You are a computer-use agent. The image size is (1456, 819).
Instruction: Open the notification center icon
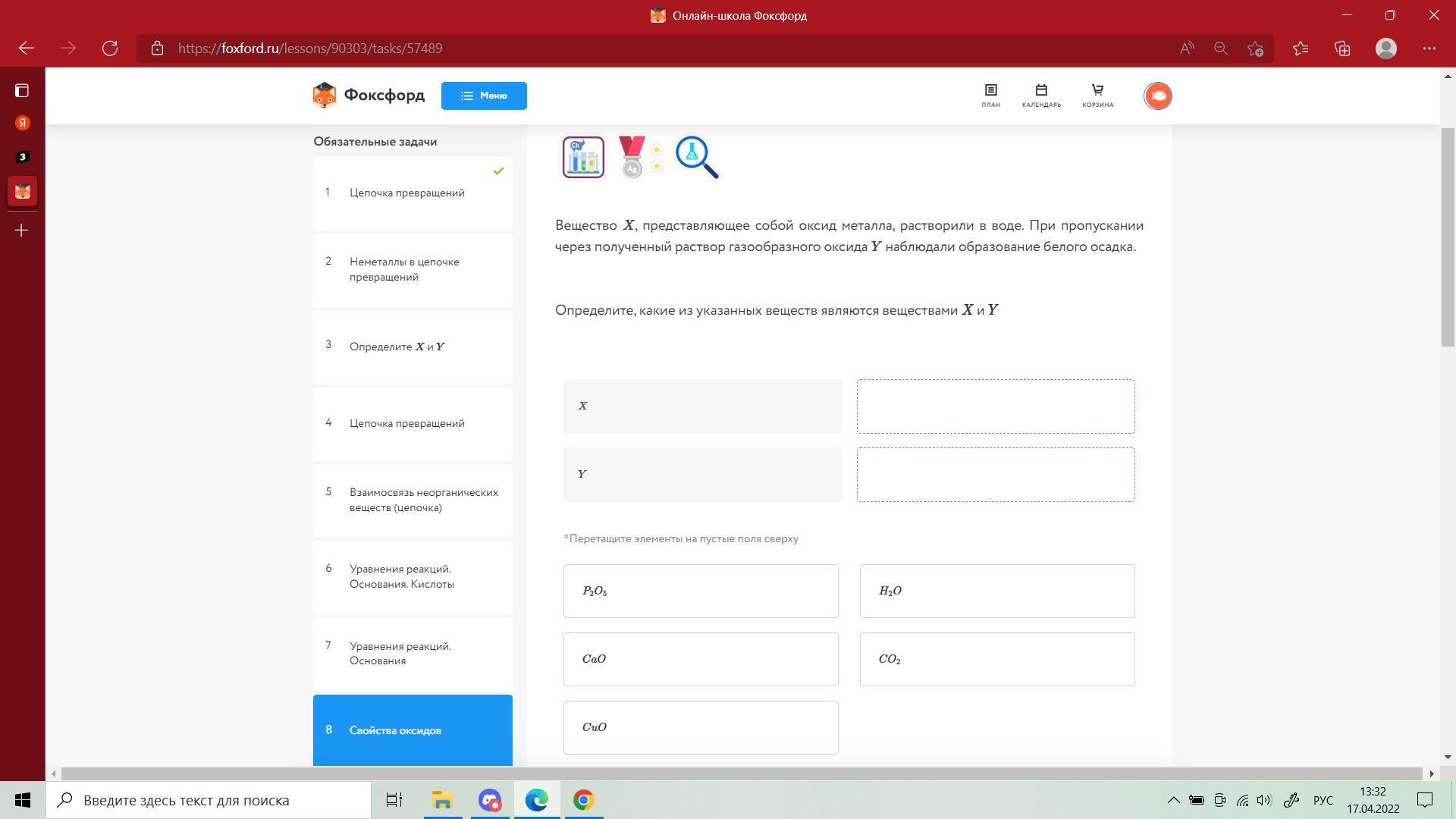click(1425, 800)
